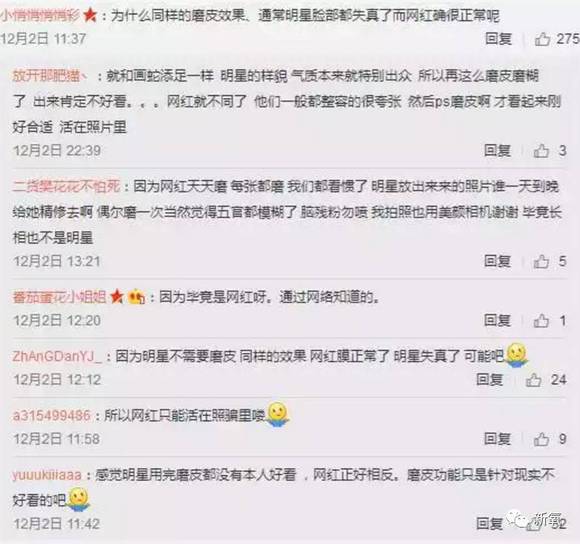This screenshot has height=544, width=580.
Task: Like the 13:21 comment with 5 likes
Action: point(541,261)
